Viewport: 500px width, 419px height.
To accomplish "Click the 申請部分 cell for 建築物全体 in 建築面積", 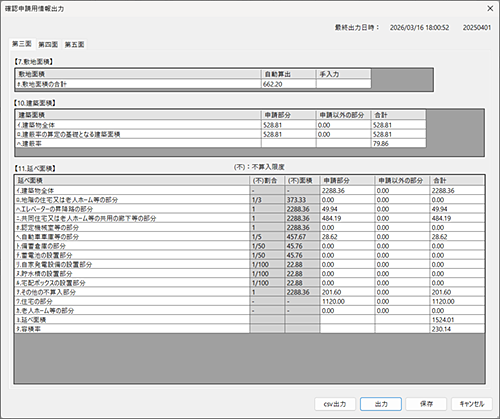I will [x=289, y=125].
